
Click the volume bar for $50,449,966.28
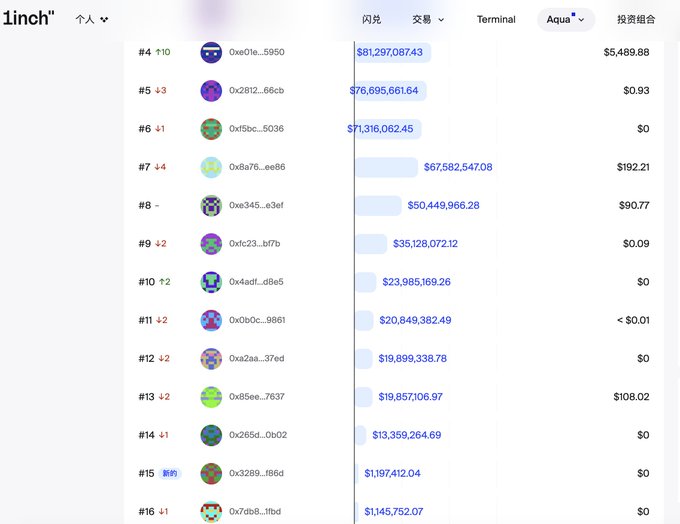[379, 205]
